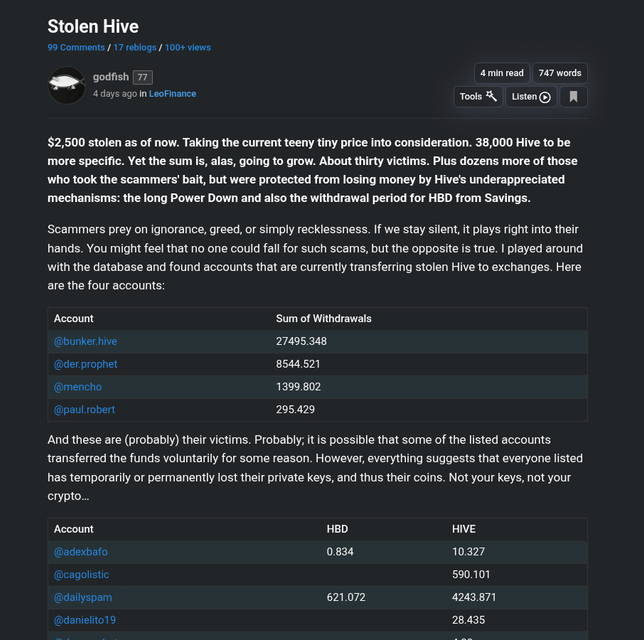Click the 100+ views link
Viewport: 644px width, 640px height.
click(188, 47)
